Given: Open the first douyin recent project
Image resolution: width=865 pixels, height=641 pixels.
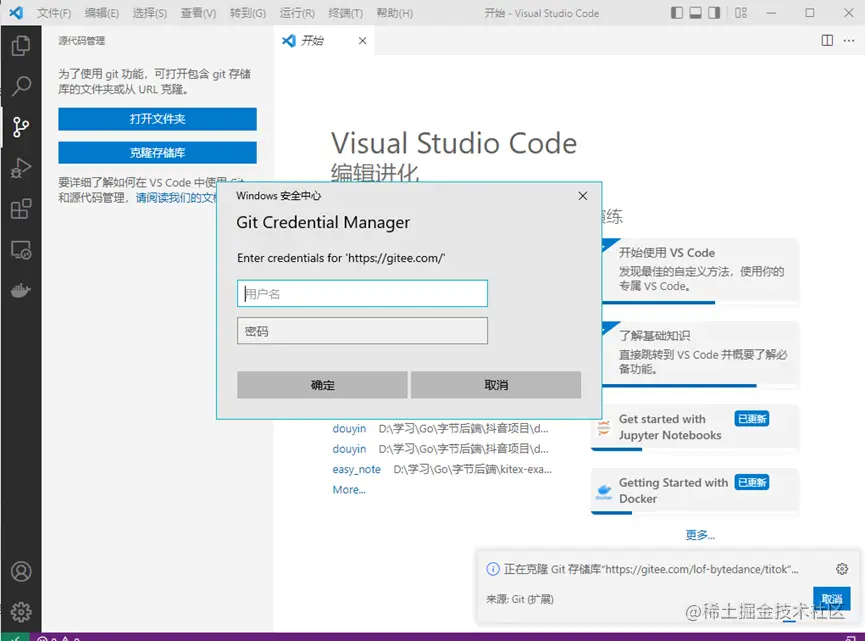Looking at the screenshot, I should point(349,429).
